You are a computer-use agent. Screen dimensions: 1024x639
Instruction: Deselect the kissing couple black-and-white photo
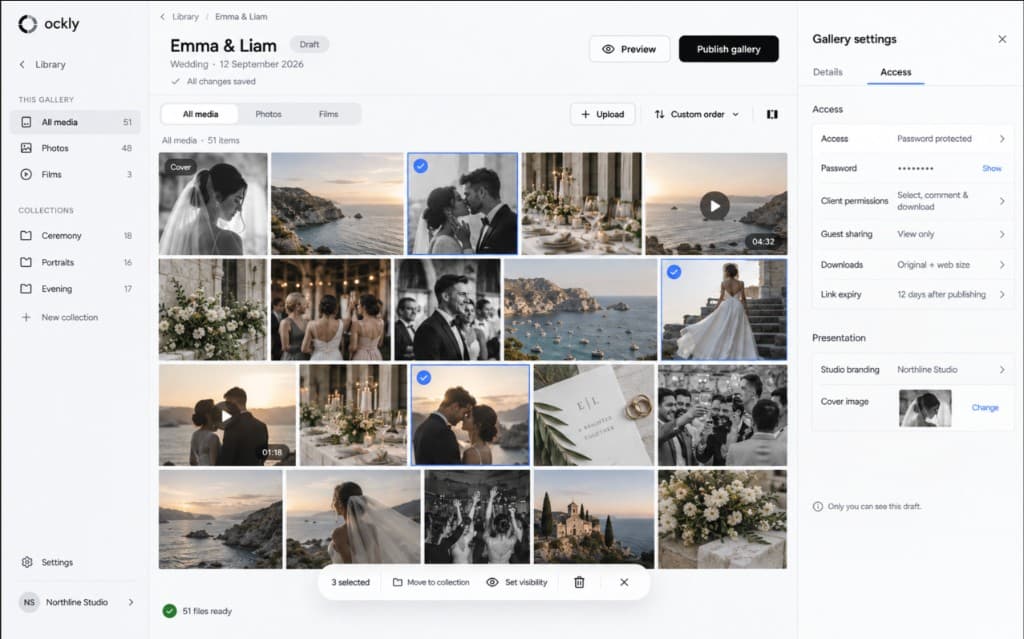click(x=421, y=167)
